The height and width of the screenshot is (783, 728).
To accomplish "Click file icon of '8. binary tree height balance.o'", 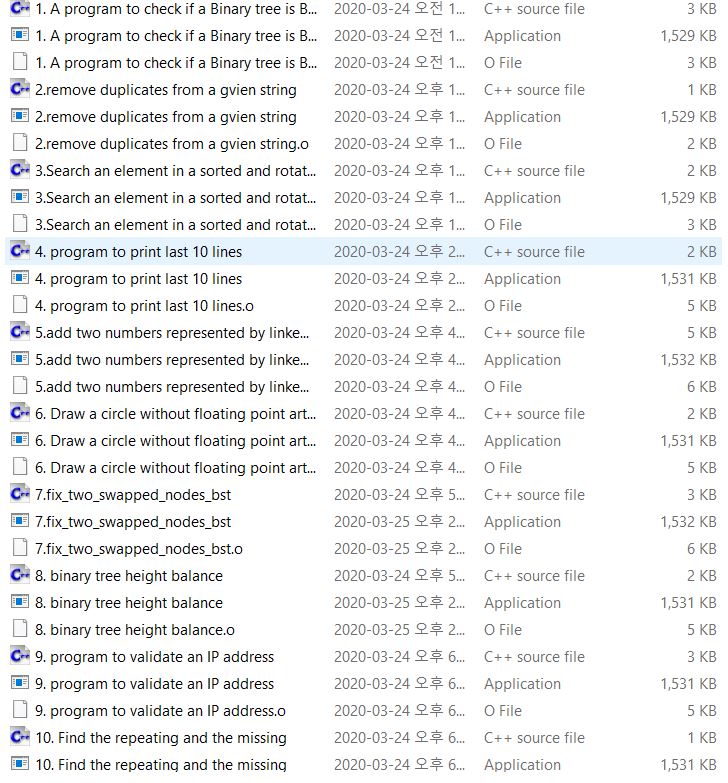I will [x=20, y=628].
